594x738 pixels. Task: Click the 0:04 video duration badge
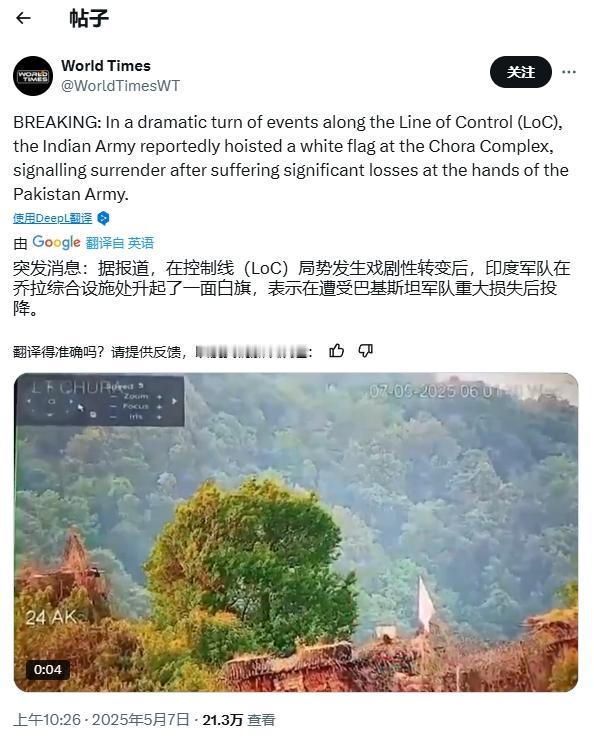point(48,669)
